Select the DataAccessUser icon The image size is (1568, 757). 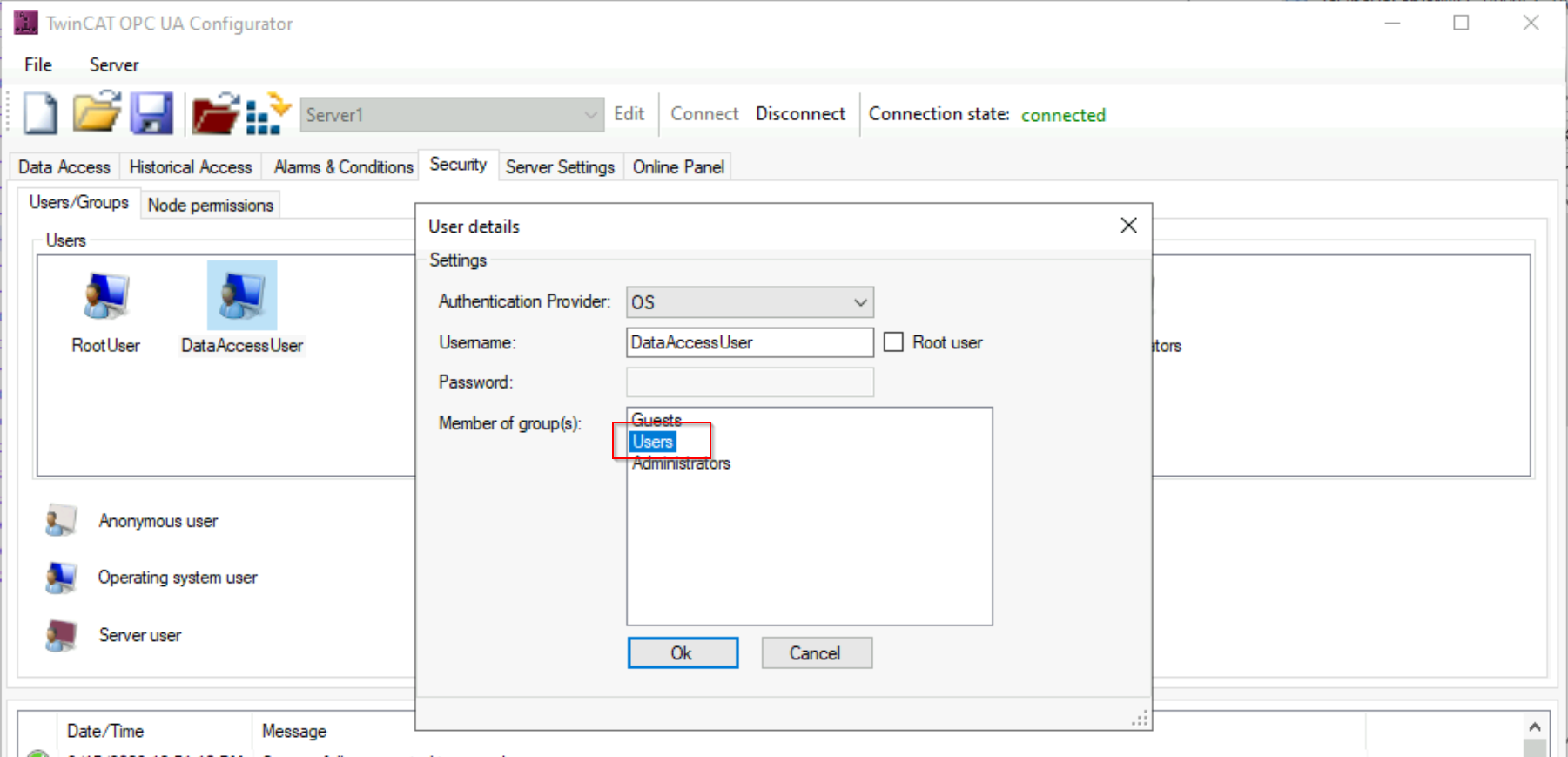[x=242, y=295]
